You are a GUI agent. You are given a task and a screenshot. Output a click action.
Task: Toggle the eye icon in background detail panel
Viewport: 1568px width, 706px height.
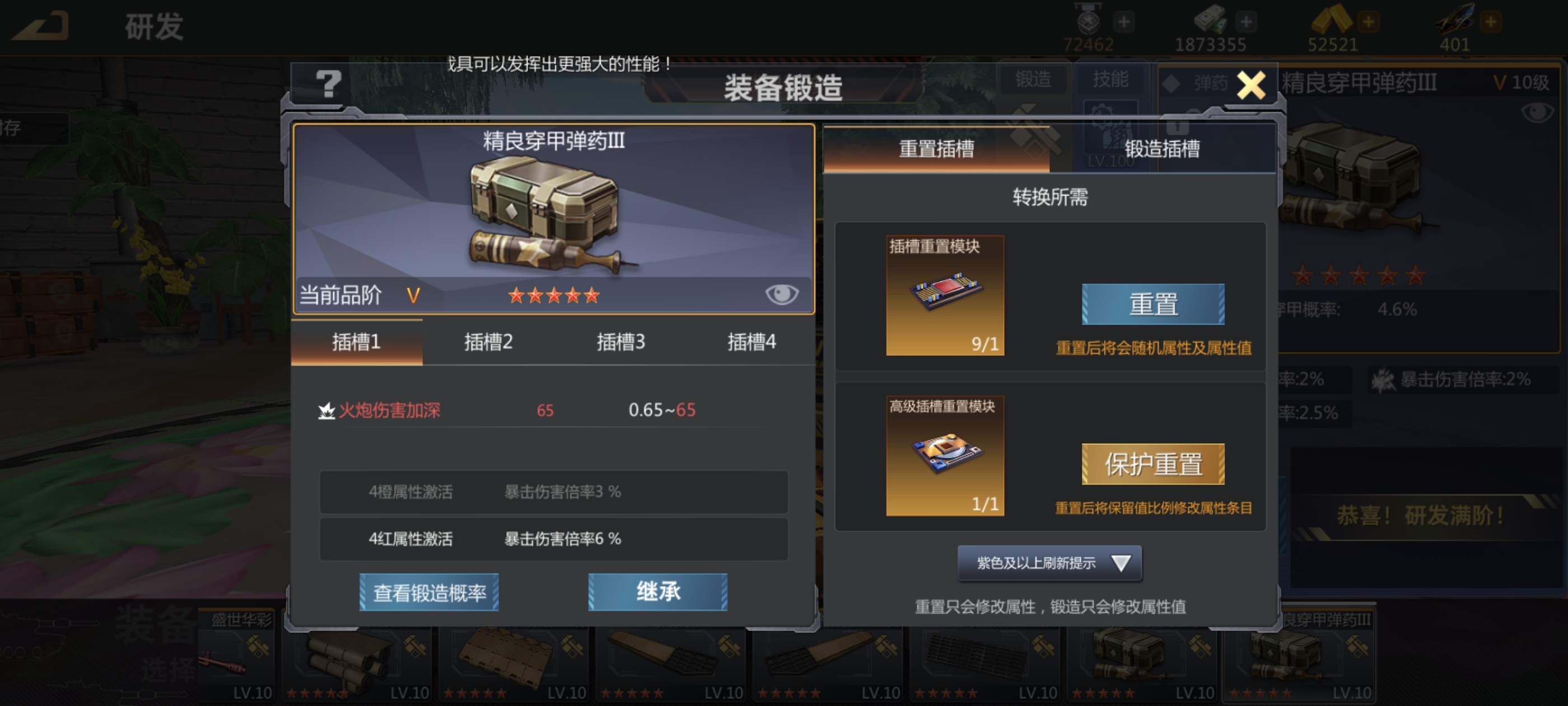(1536, 112)
